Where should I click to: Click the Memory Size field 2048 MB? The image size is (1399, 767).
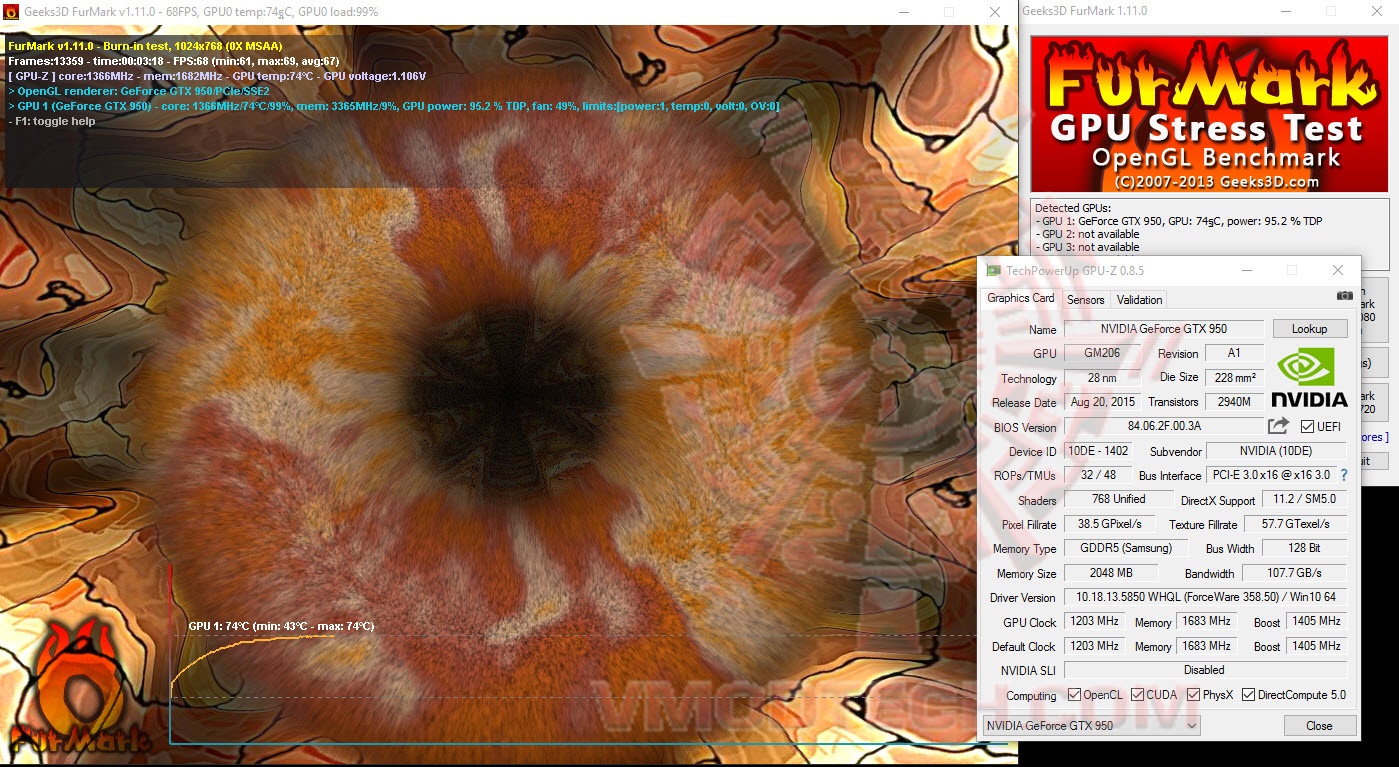point(1111,573)
